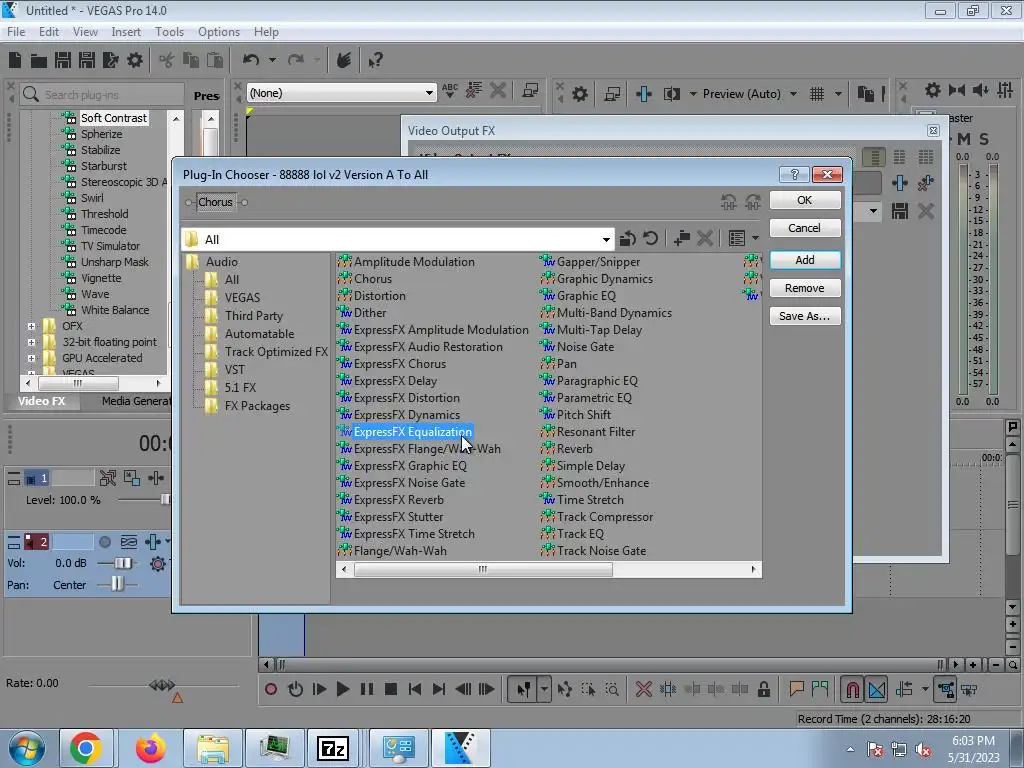Expand the OFX folder in Video FX tree
Viewport: 1024px width, 768px height.
pos(31,326)
